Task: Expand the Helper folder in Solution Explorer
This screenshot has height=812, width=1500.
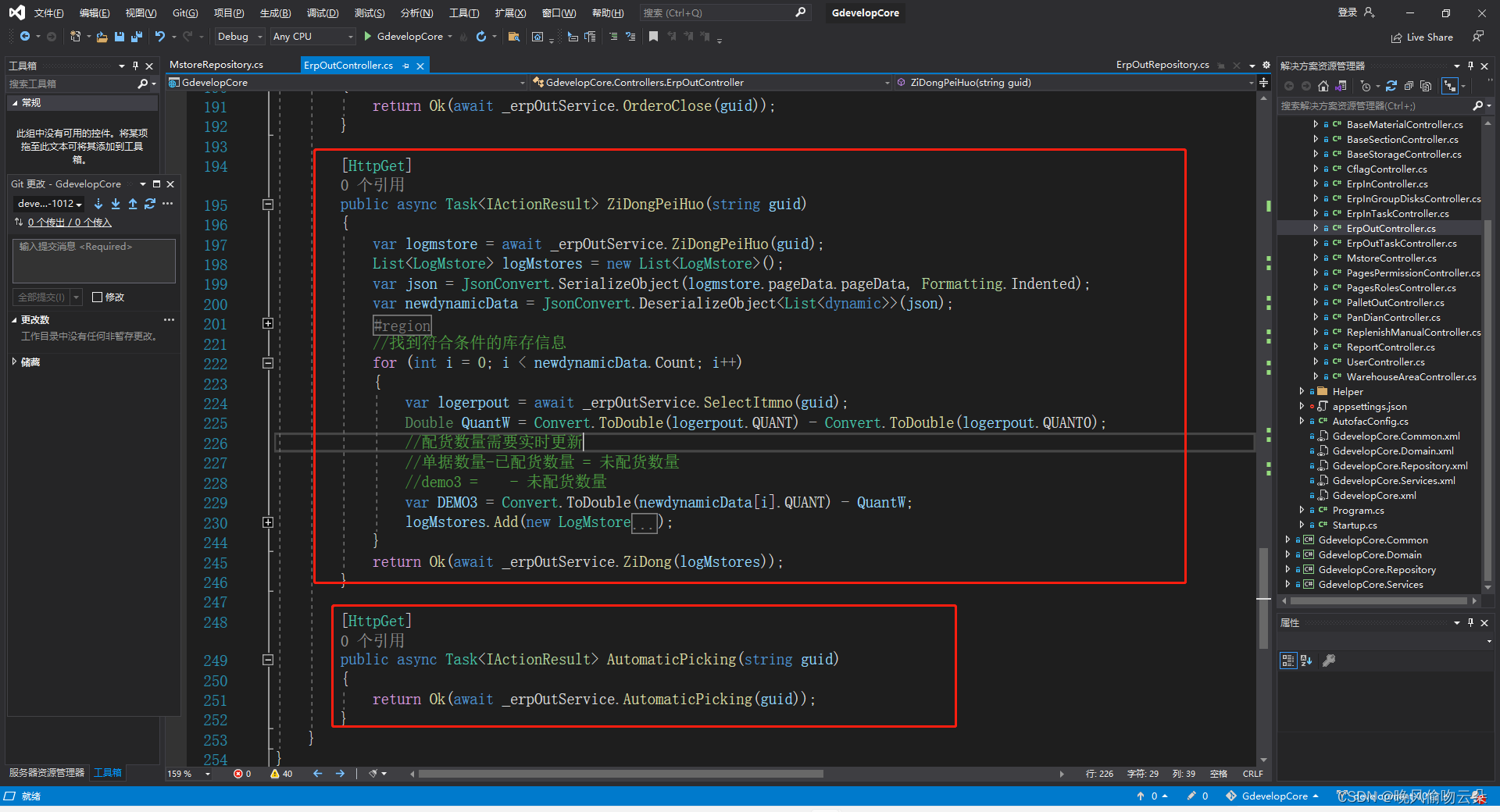Action: coord(1302,391)
